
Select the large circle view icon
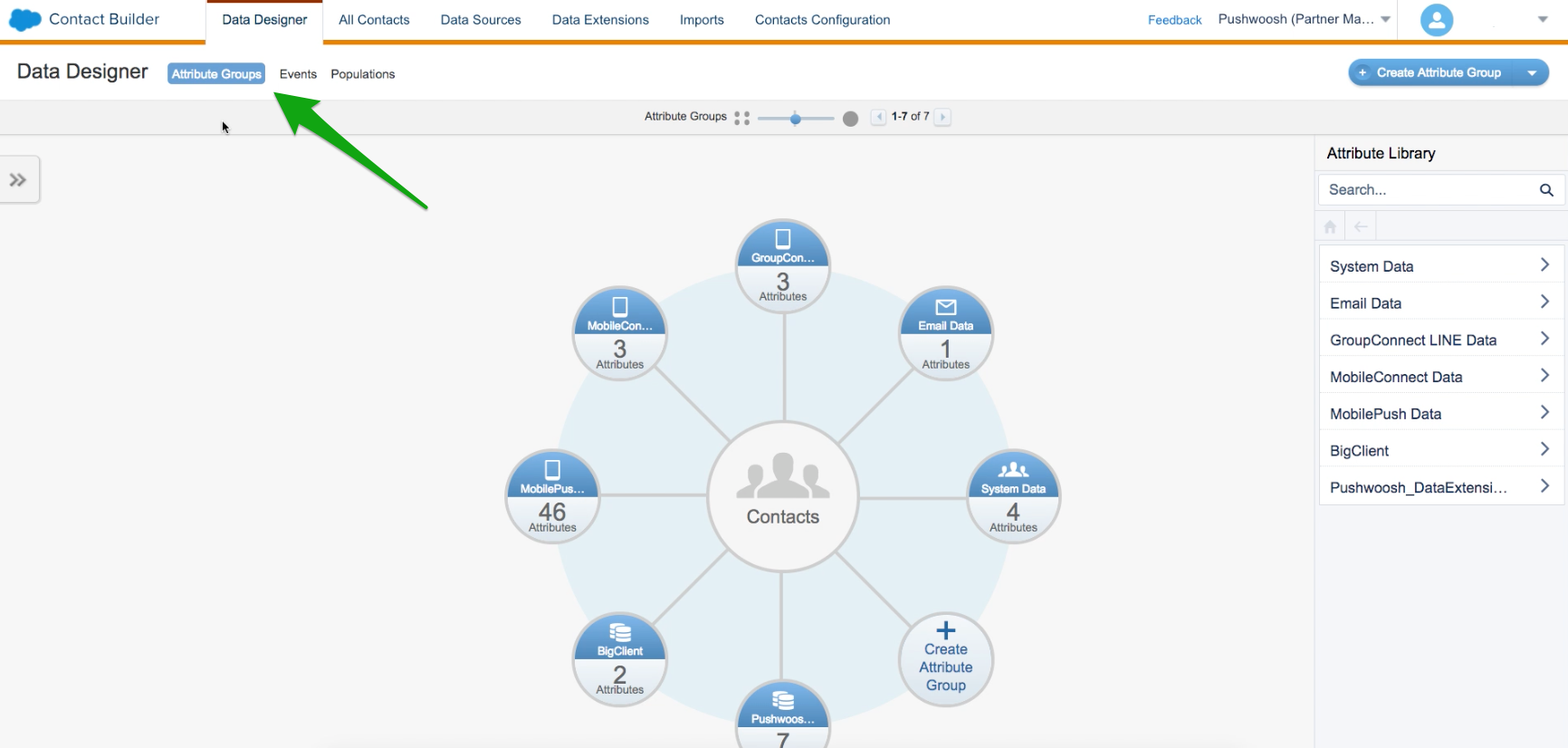pyautogui.click(x=850, y=119)
